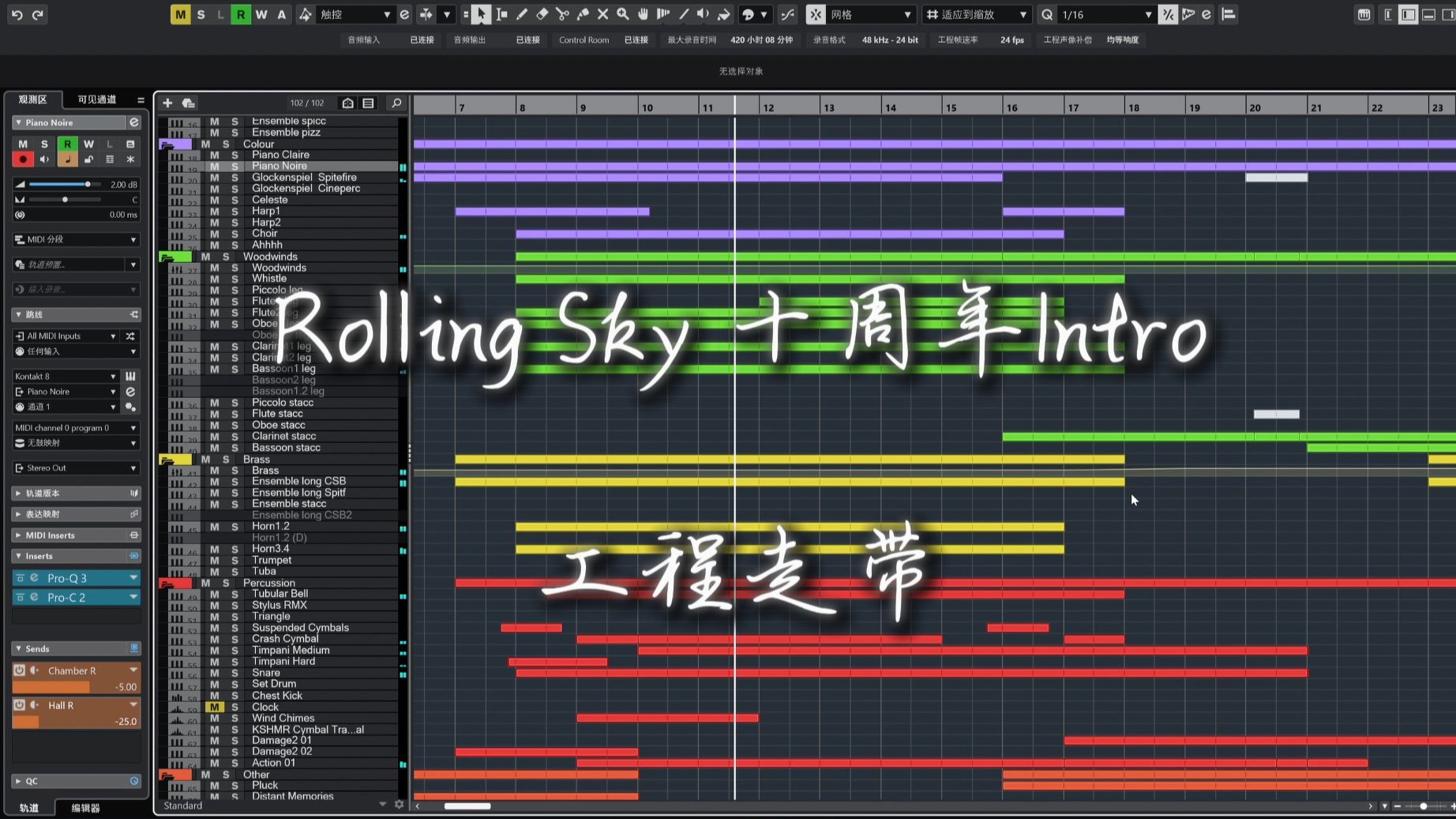
Task: Select the Zoom magnifier tool
Action: [623, 14]
